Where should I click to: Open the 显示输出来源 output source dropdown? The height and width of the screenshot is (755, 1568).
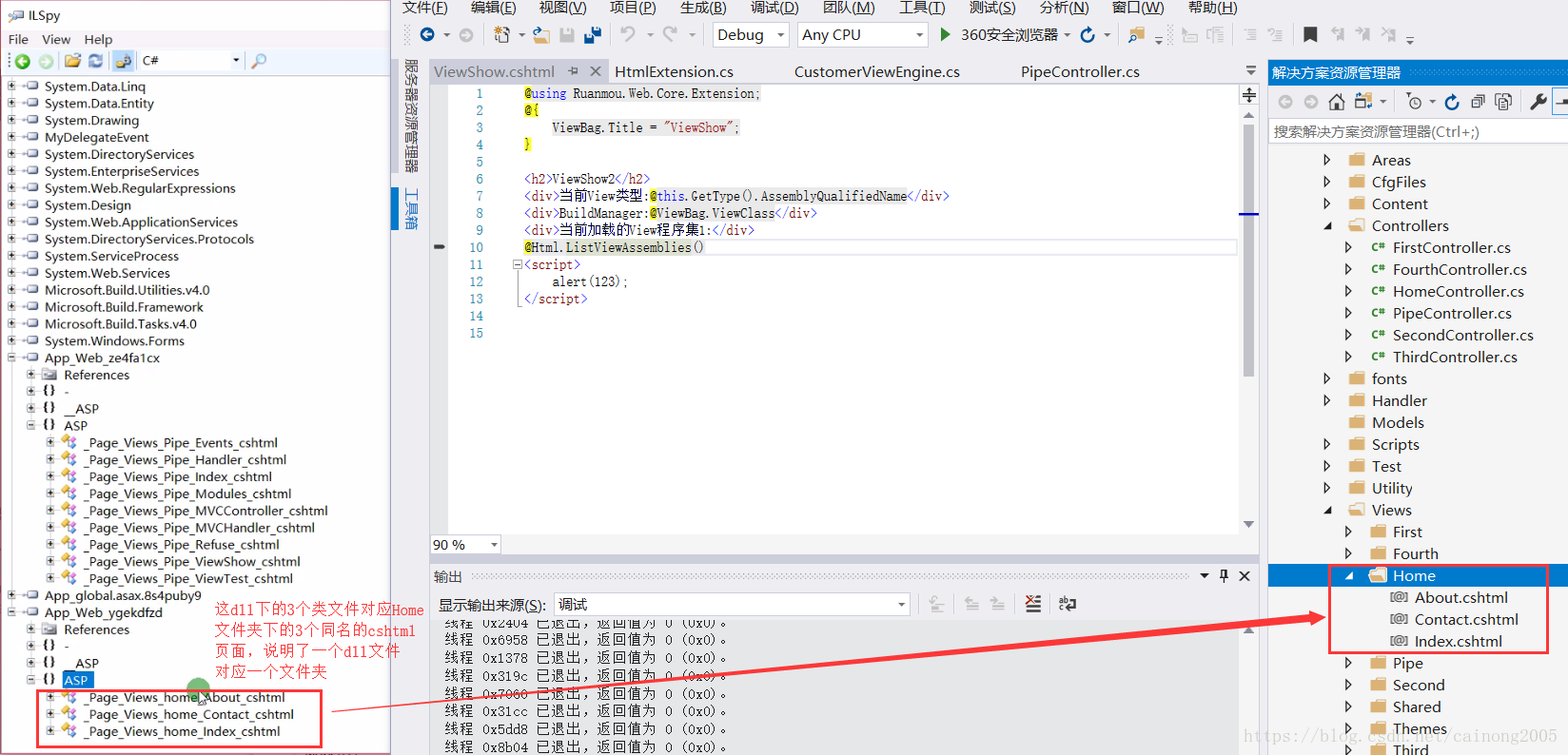pyautogui.click(x=901, y=605)
